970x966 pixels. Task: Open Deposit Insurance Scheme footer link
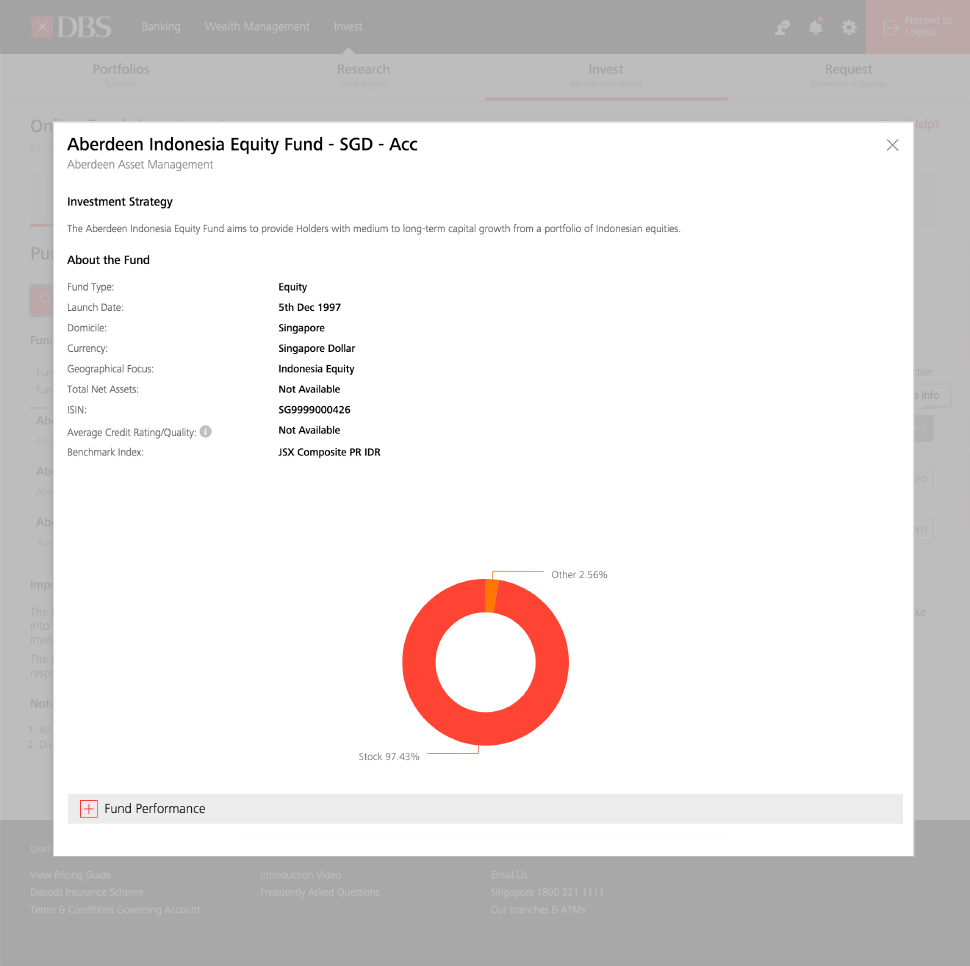coord(87,892)
